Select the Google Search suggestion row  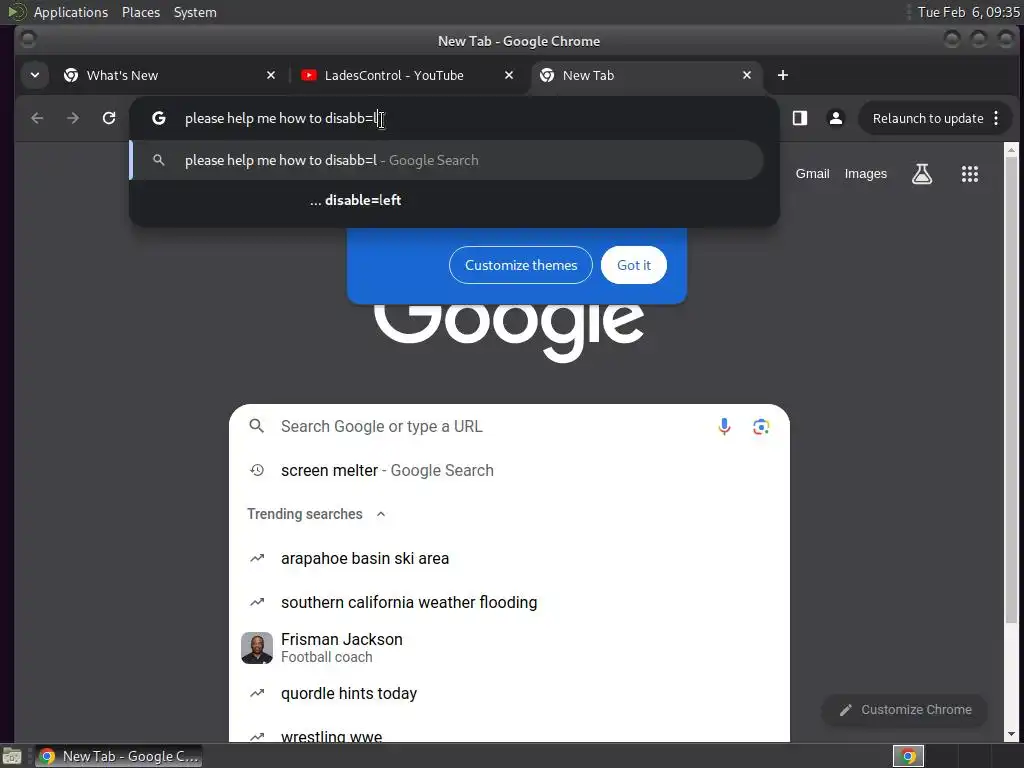pos(447,160)
